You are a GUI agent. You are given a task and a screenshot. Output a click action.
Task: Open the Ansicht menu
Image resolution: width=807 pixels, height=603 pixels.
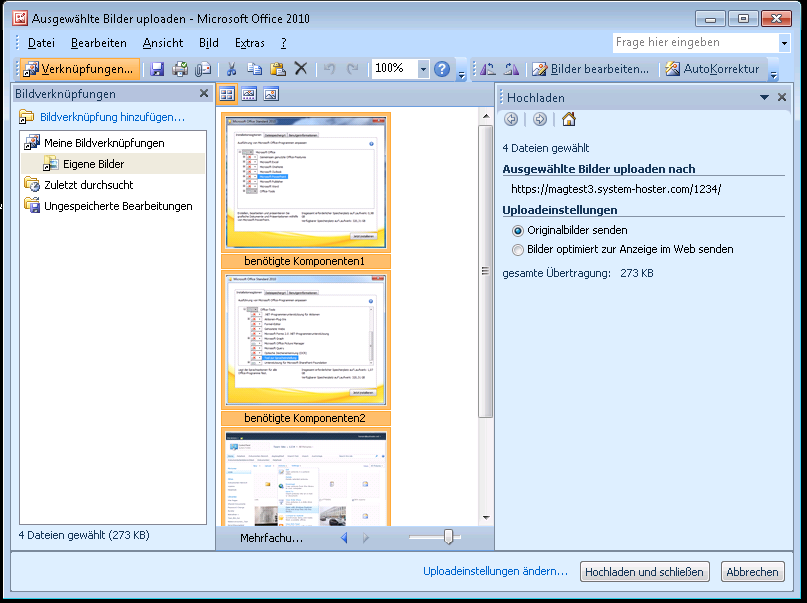pos(163,43)
